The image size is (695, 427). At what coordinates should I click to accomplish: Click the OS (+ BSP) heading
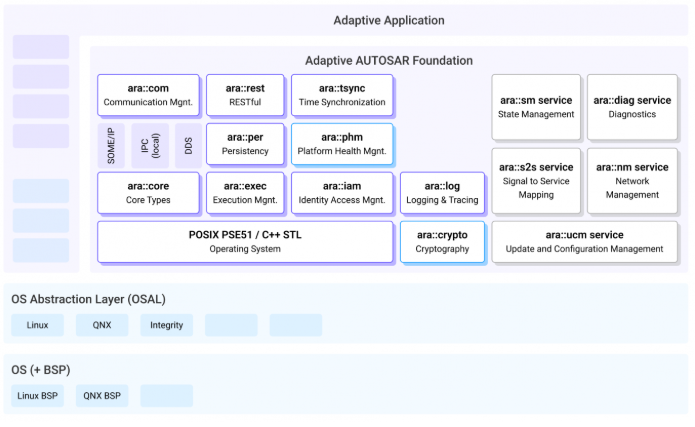[x=41, y=370]
